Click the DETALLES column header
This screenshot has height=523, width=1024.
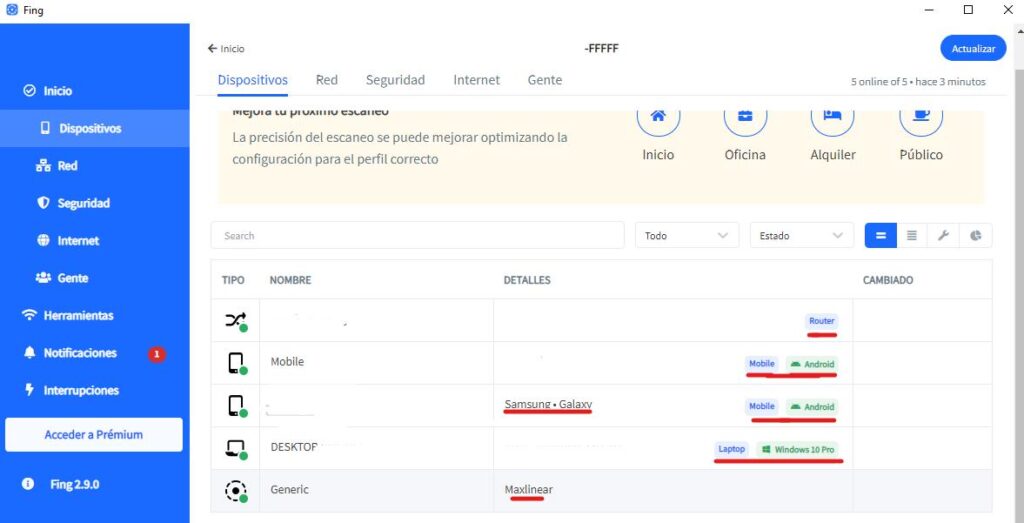tap(527, 280)
